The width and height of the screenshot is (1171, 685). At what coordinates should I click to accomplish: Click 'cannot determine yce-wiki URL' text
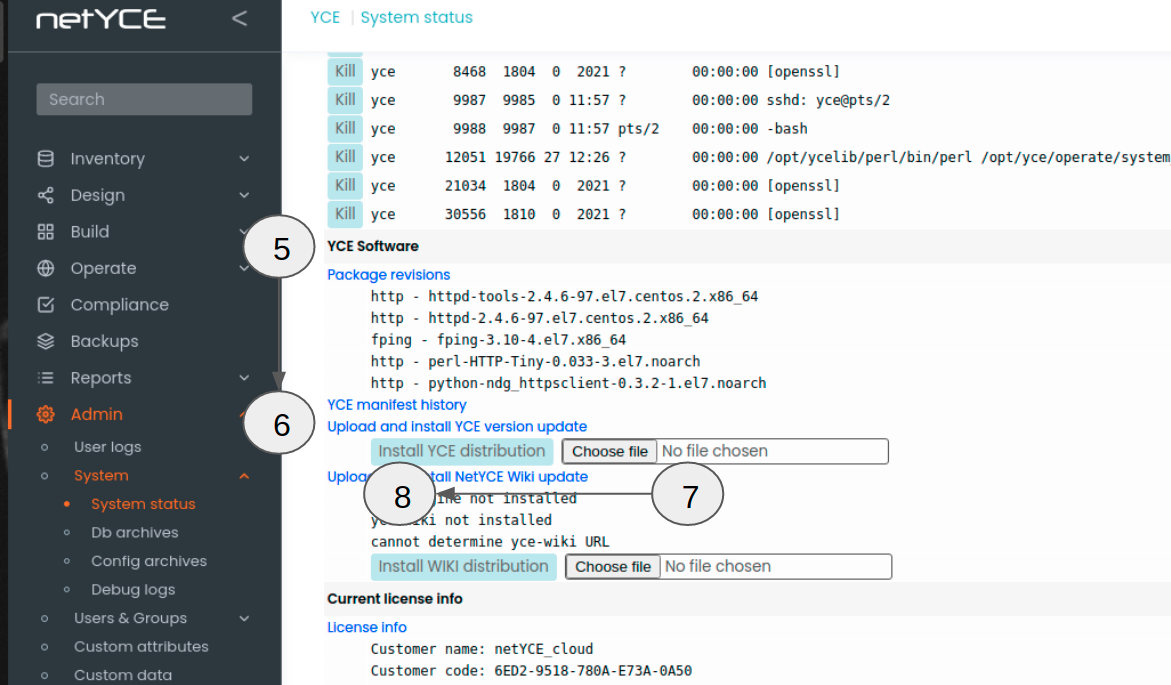[x=490, y=542]
